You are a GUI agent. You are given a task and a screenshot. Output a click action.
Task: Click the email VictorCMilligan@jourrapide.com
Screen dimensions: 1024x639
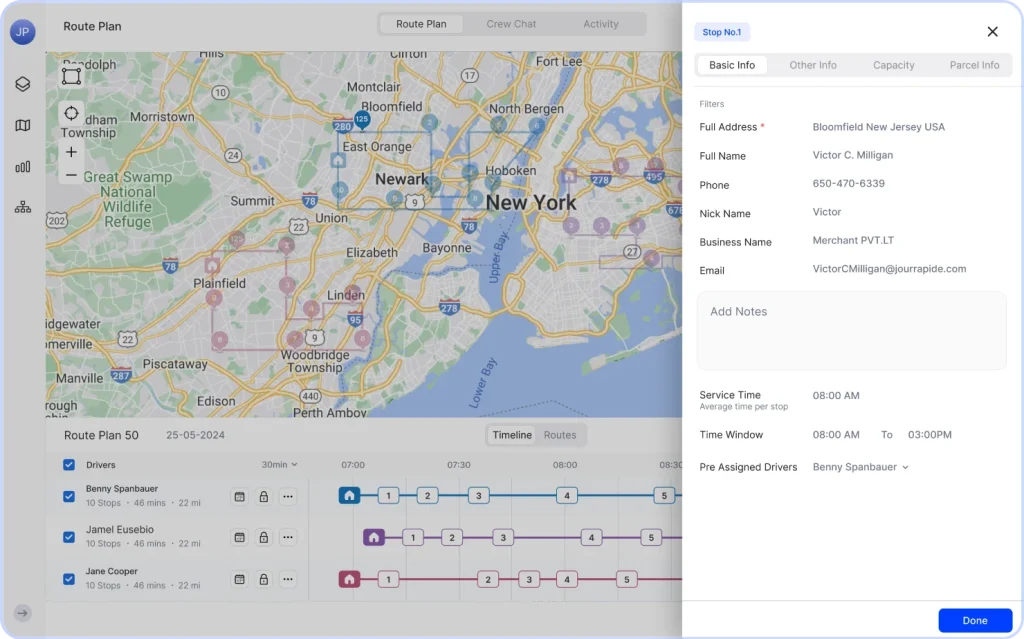[x=889, y=269]
